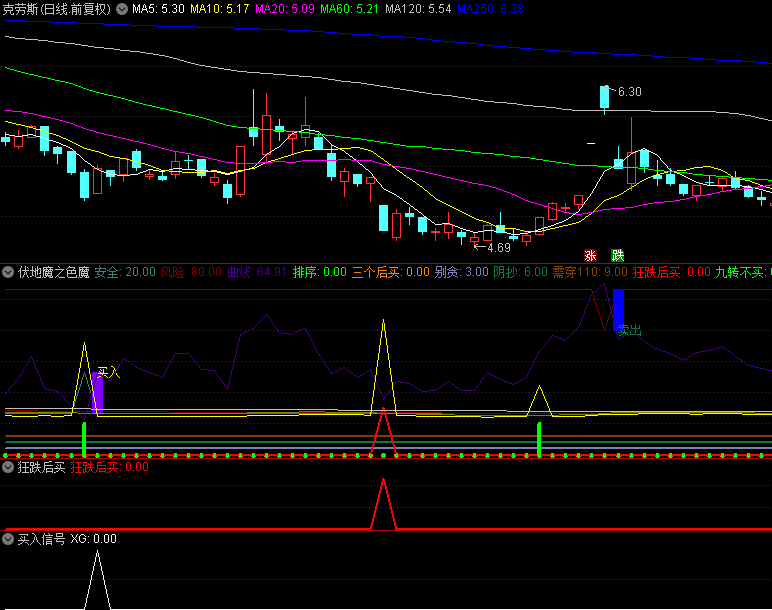Select the MA20: 5.09 label
772x610 pixels.
pyautogui.click(x=285, y=9)
